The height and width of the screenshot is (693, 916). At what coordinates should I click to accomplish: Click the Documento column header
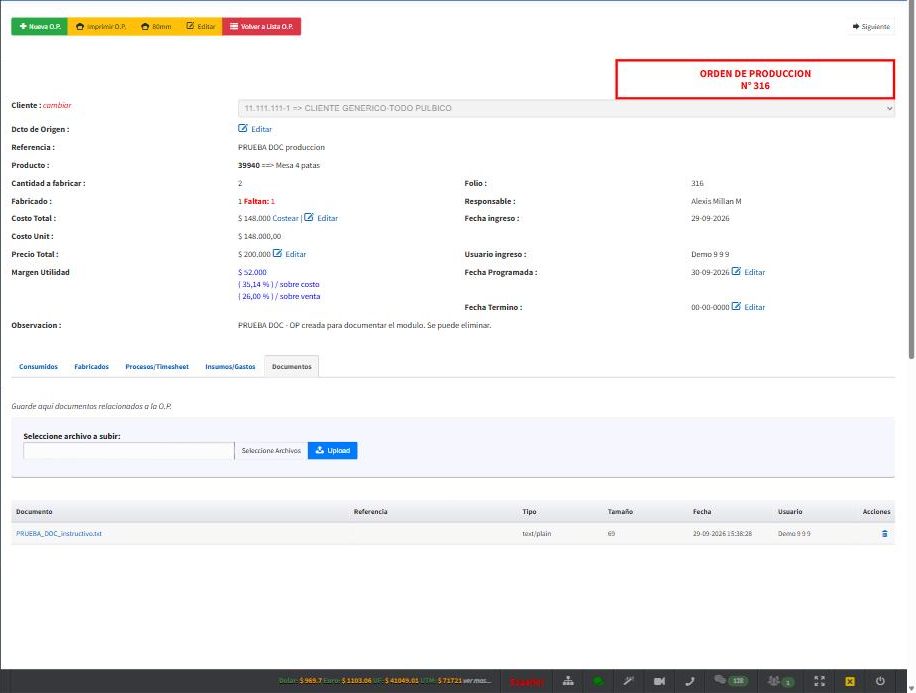pyautogui.click(x=34, y=511)
